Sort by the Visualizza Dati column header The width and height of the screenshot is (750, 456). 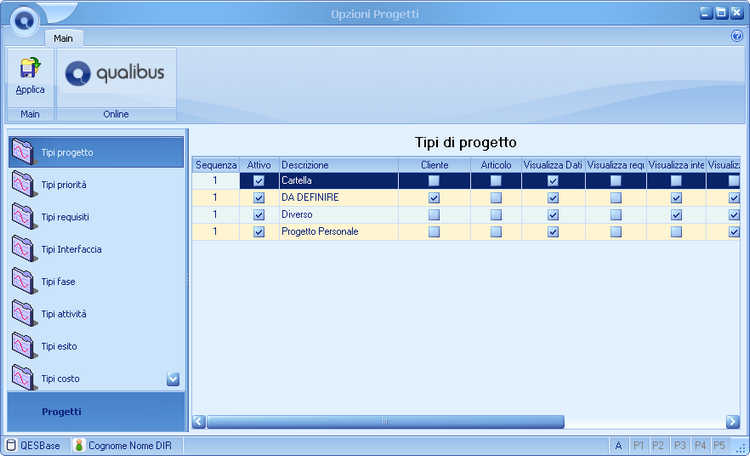553,165
